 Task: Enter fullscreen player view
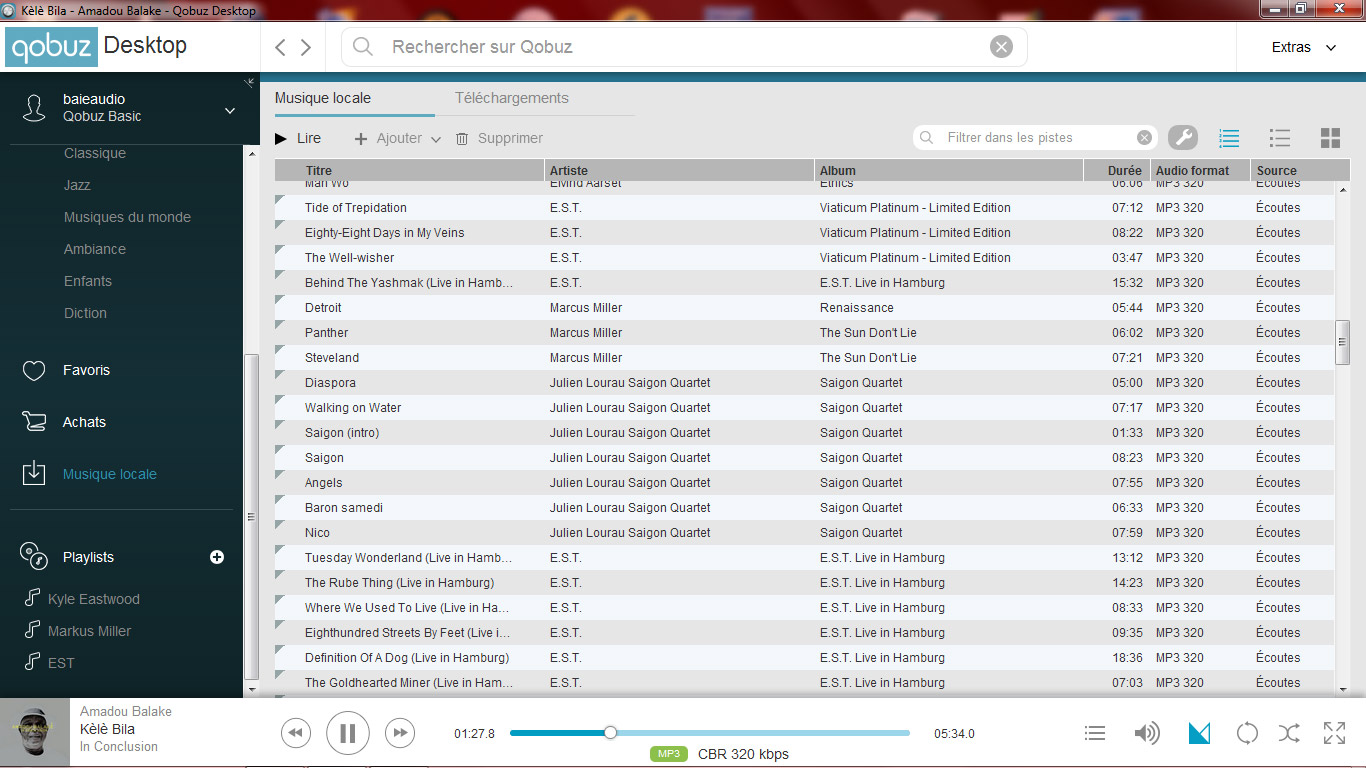pyautogui.click(x=1334, y=733)
